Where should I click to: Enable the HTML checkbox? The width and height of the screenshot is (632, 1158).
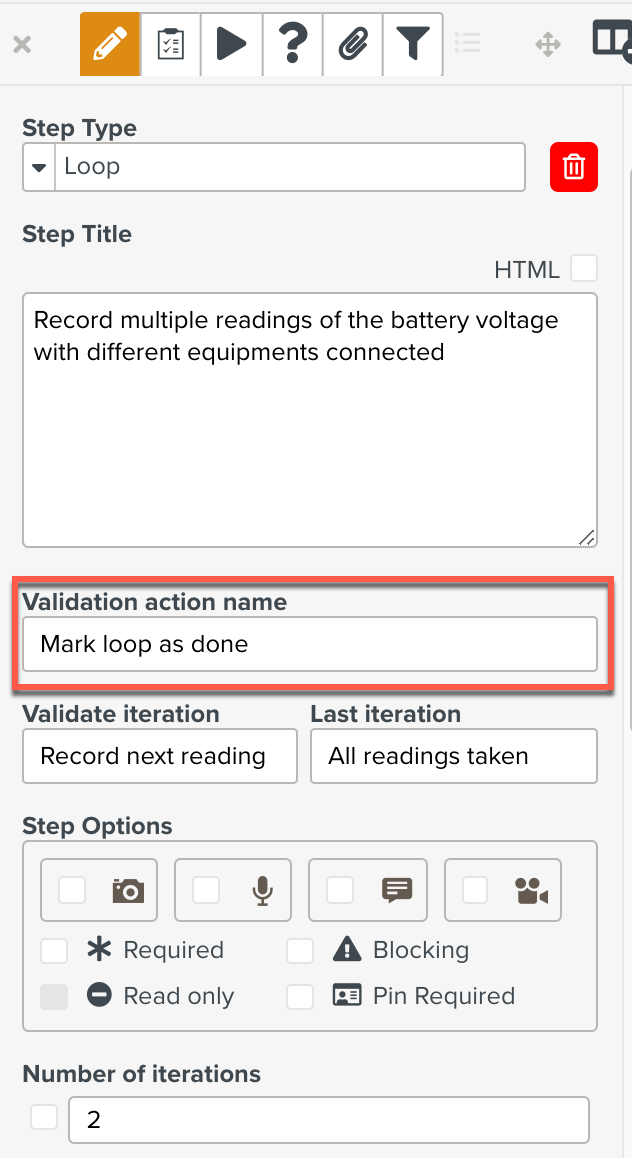584,269
